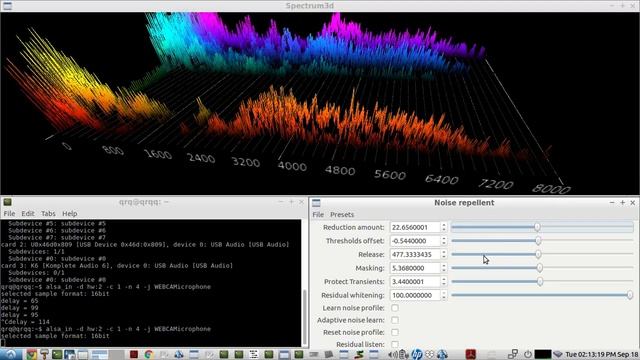The image size is (640, 360).
Task: Open the Lubuntu start menu button
Action: click(x=11, y=354)
